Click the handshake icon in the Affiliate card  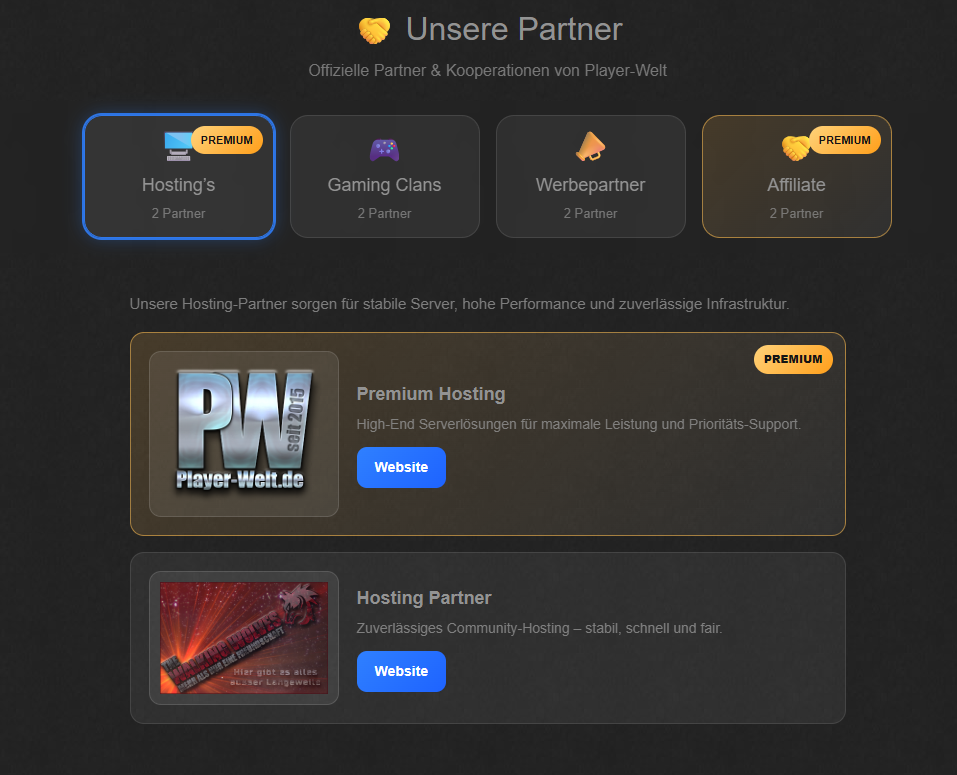pos(795,148)
